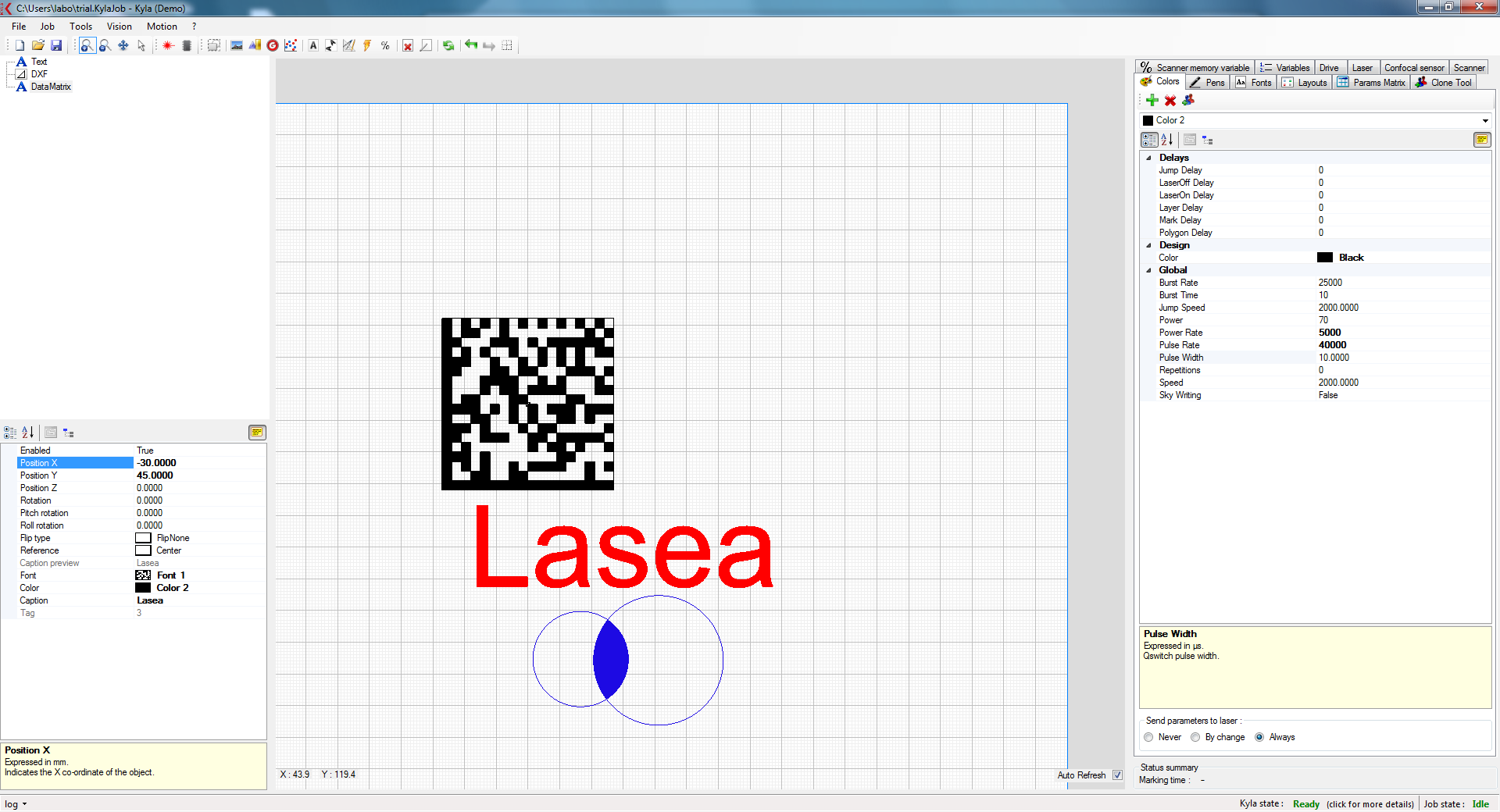Click the red circle G icon
Viewport: 1500px width, 812px height.
click(273, 45)
